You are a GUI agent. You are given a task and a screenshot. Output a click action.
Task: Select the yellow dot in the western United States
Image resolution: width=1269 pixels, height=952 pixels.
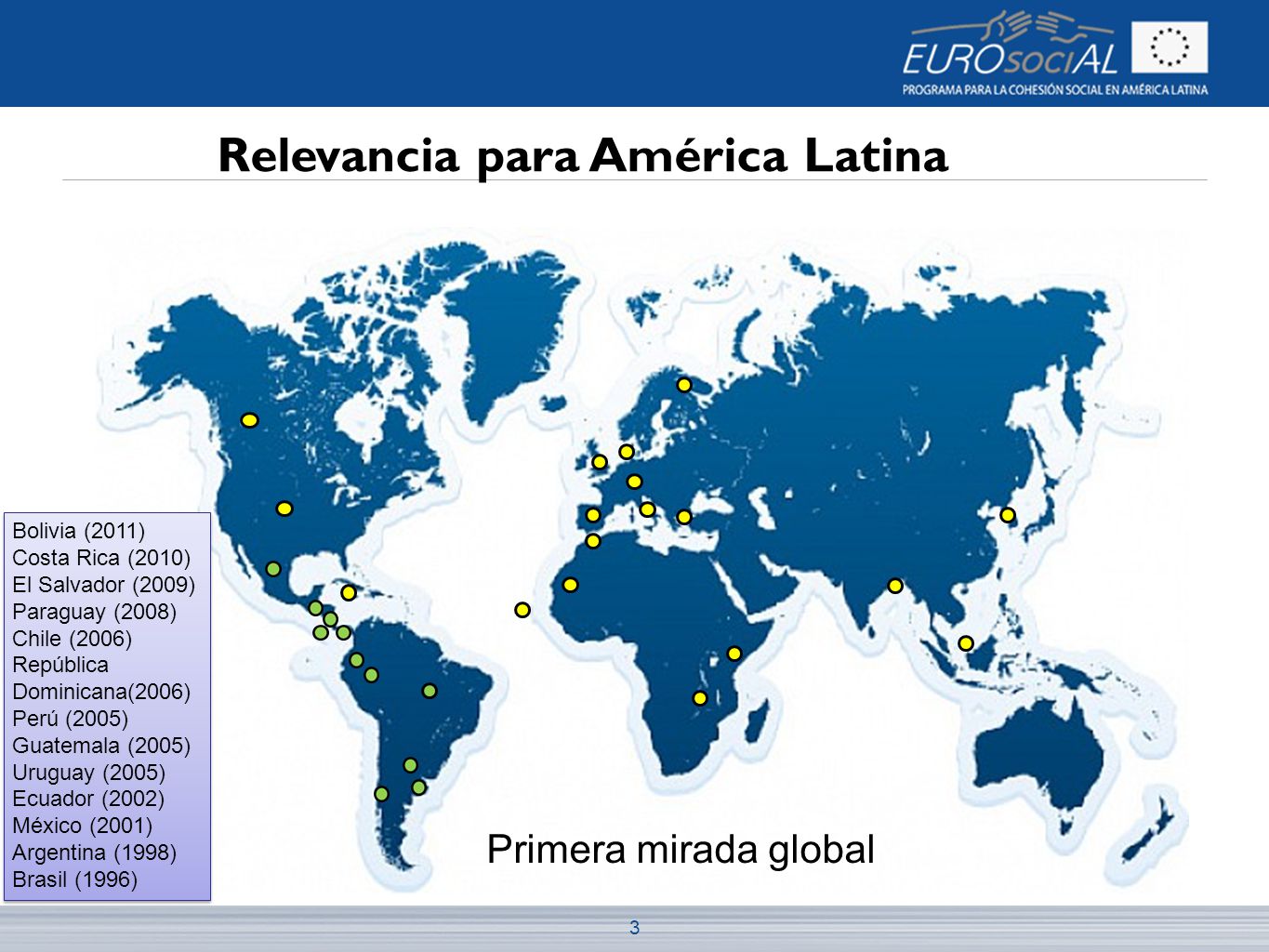click(284, 509)
